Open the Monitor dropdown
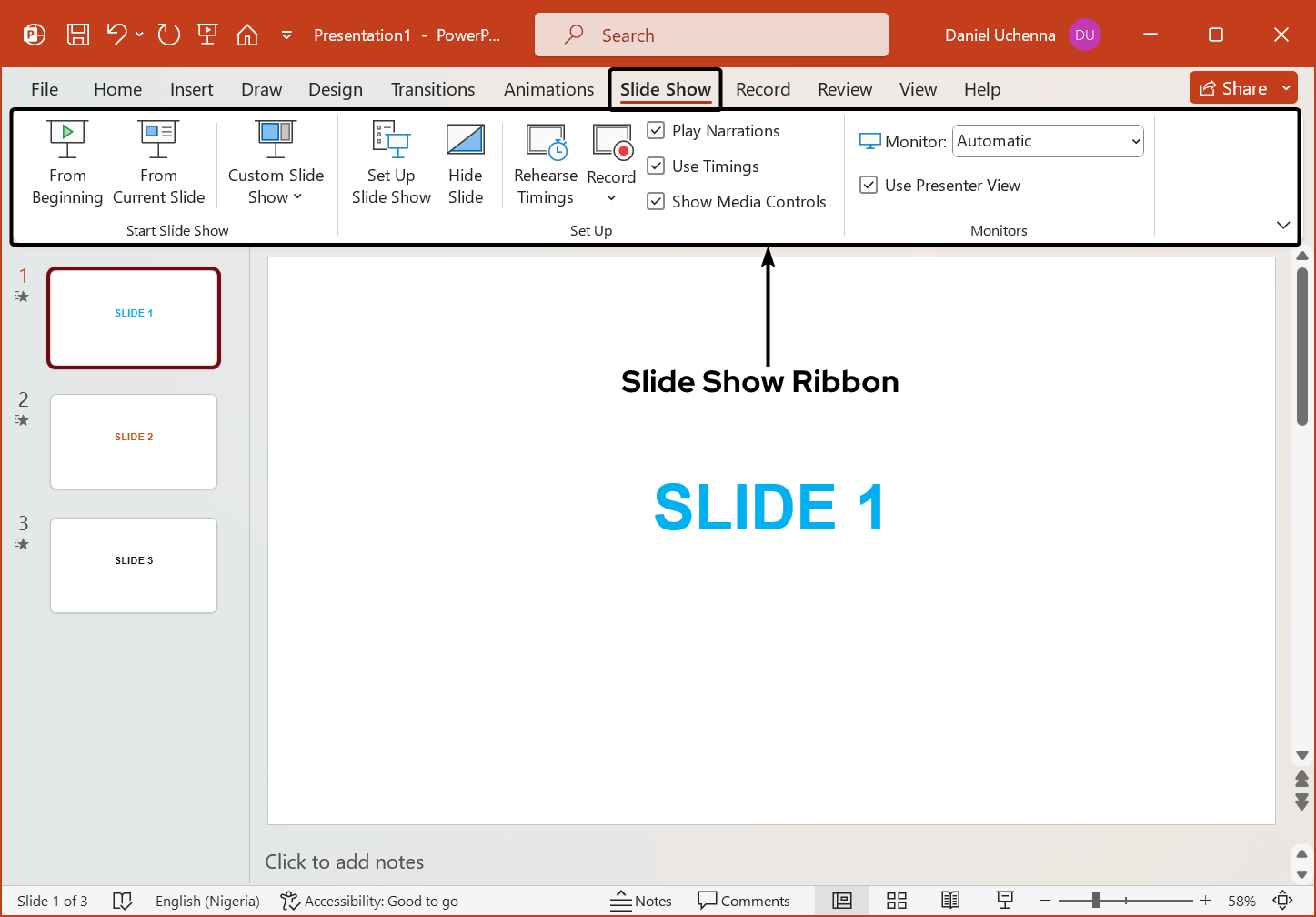The image size is (1316, 917). tap(1135, 141)
